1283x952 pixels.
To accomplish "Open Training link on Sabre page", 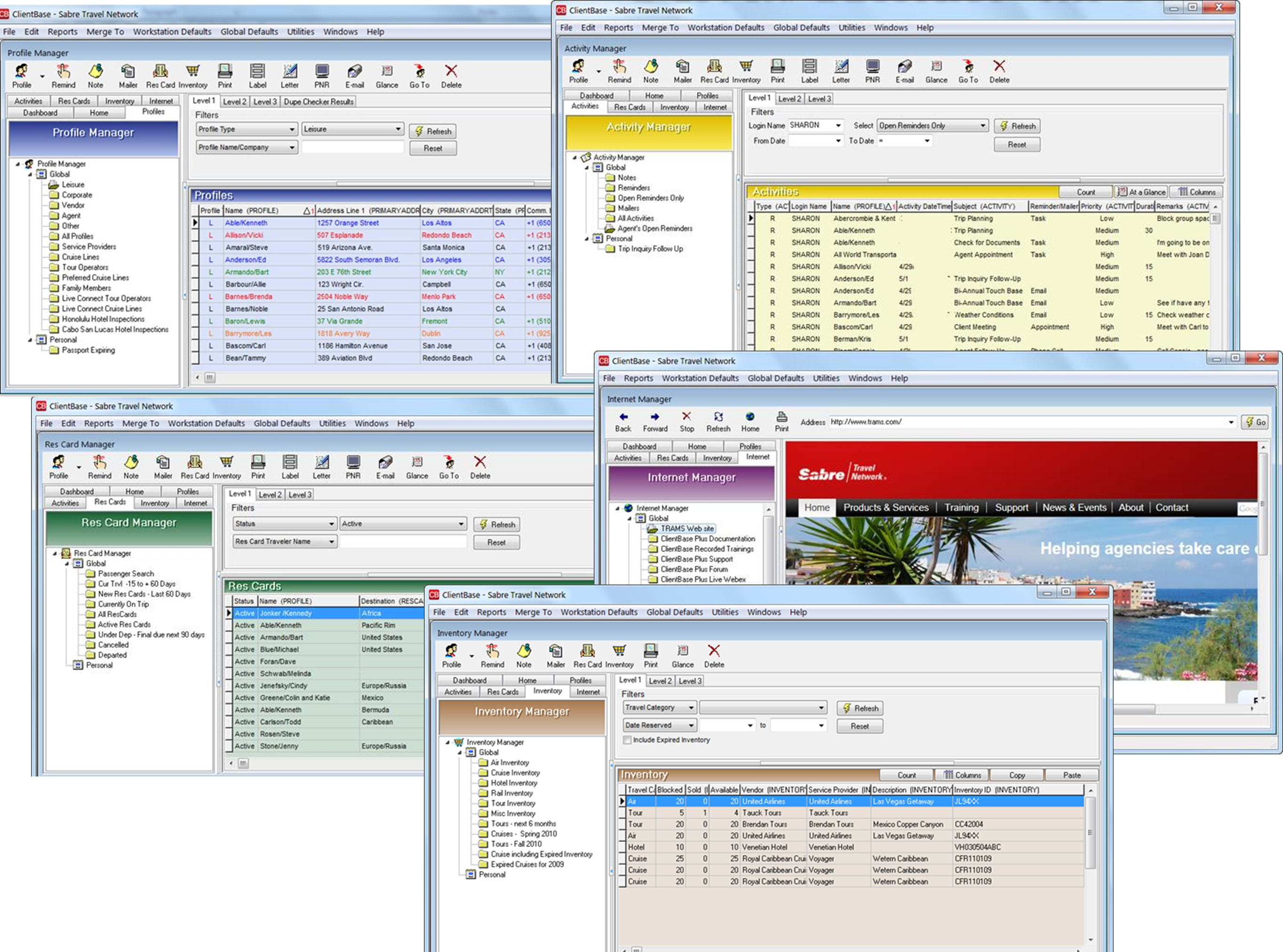I will point(962,508).
